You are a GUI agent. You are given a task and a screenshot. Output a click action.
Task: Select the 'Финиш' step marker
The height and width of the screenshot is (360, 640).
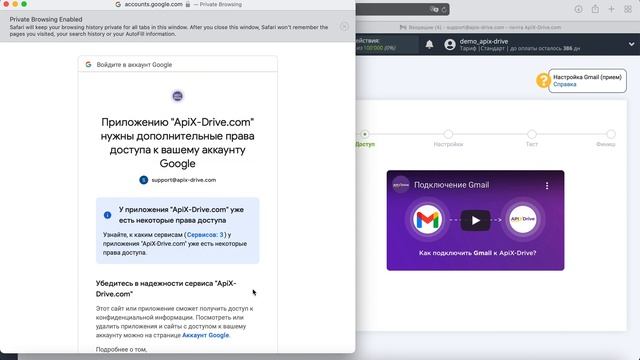(x=611, y=134)
